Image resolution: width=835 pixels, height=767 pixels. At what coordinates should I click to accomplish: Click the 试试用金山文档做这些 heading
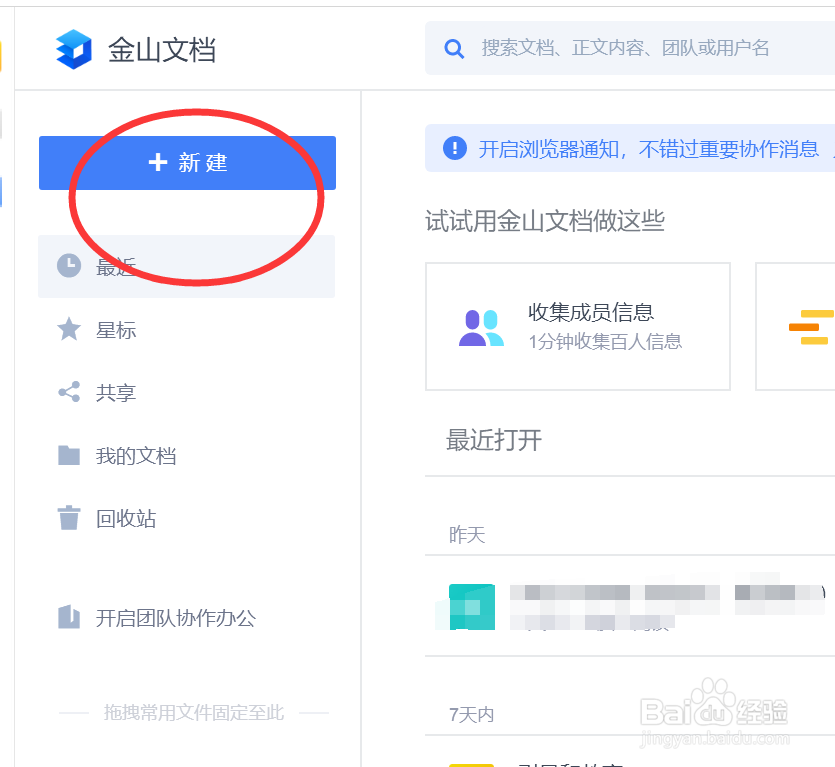point(545,221)
